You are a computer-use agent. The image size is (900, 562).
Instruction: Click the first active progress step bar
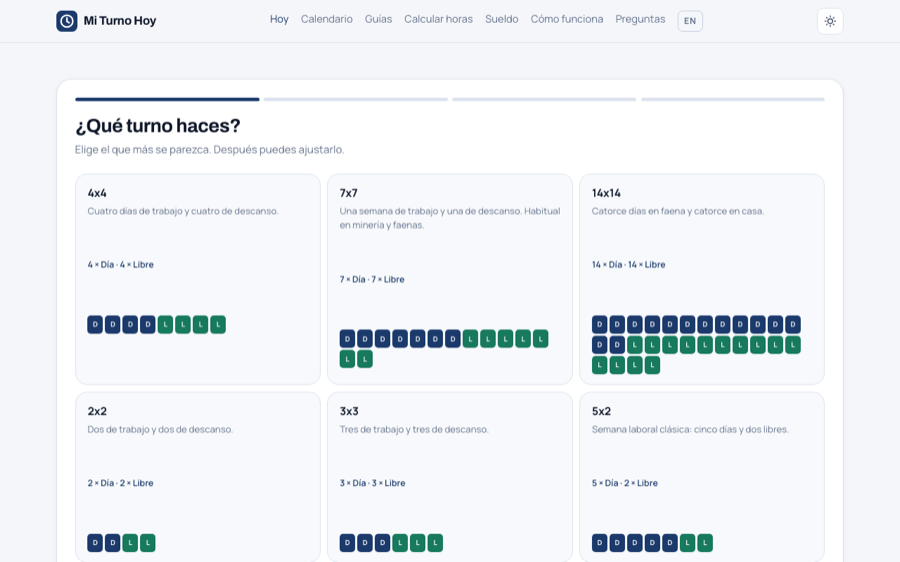click(x=167, y=99)
